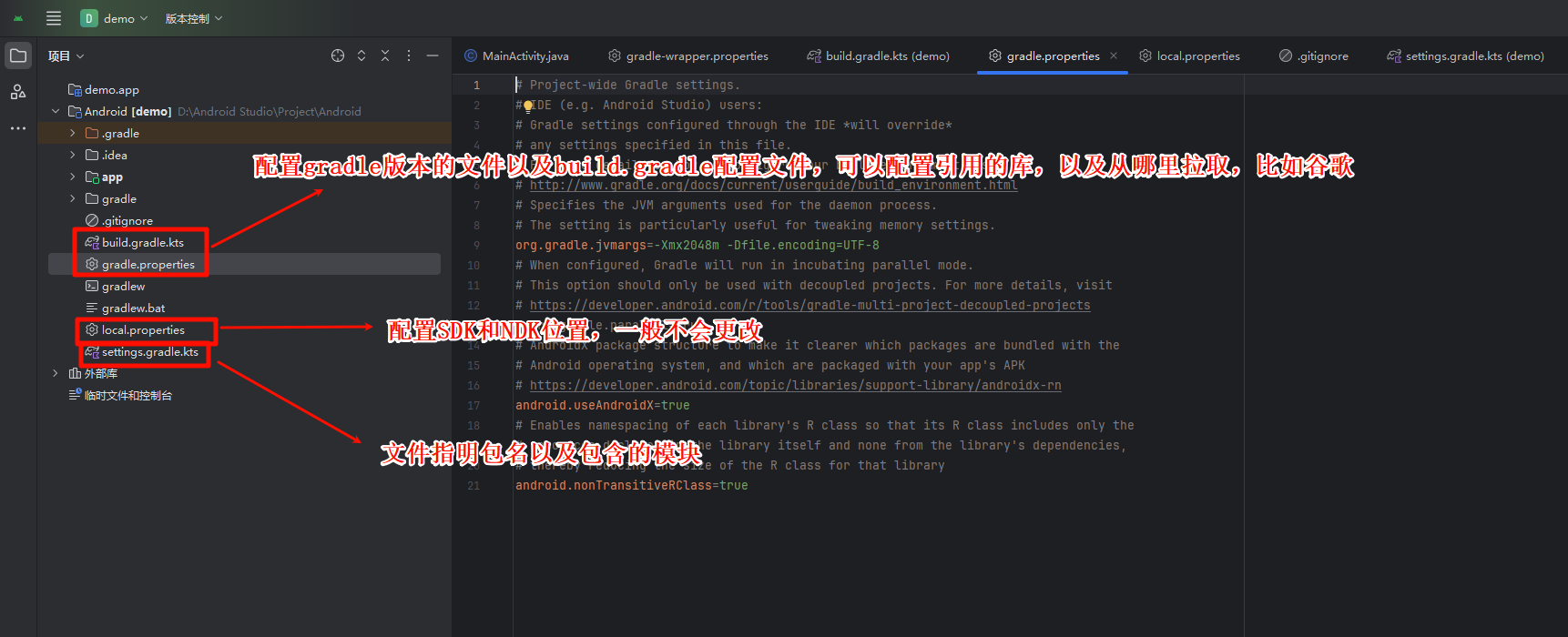Open the 项目 view selector dropdown

click(66, 56)
